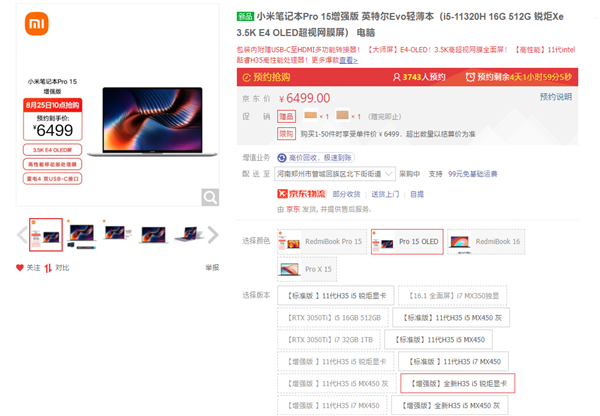
Task: Click the 赠品 tag in promotion row
Action: (x=287, y=116)
